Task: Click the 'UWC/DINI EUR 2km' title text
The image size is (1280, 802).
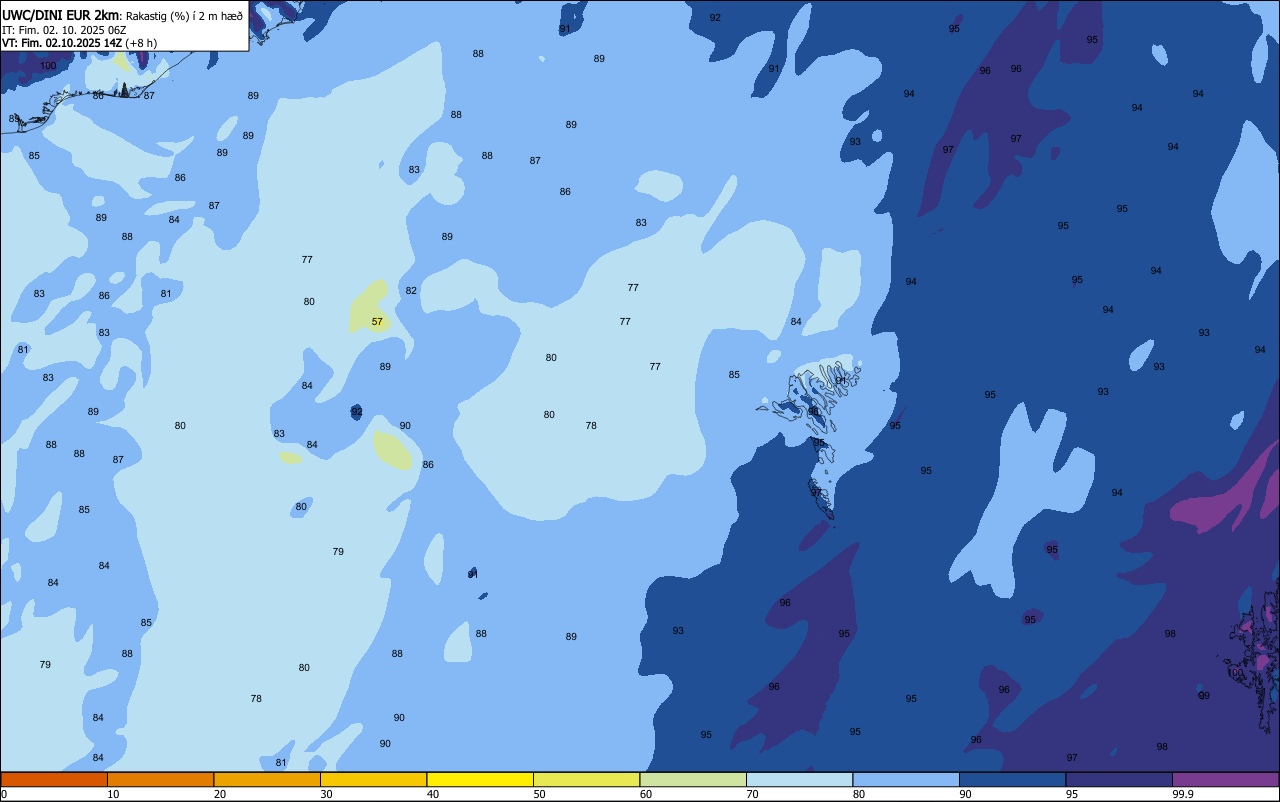Action: coord(61,15)
